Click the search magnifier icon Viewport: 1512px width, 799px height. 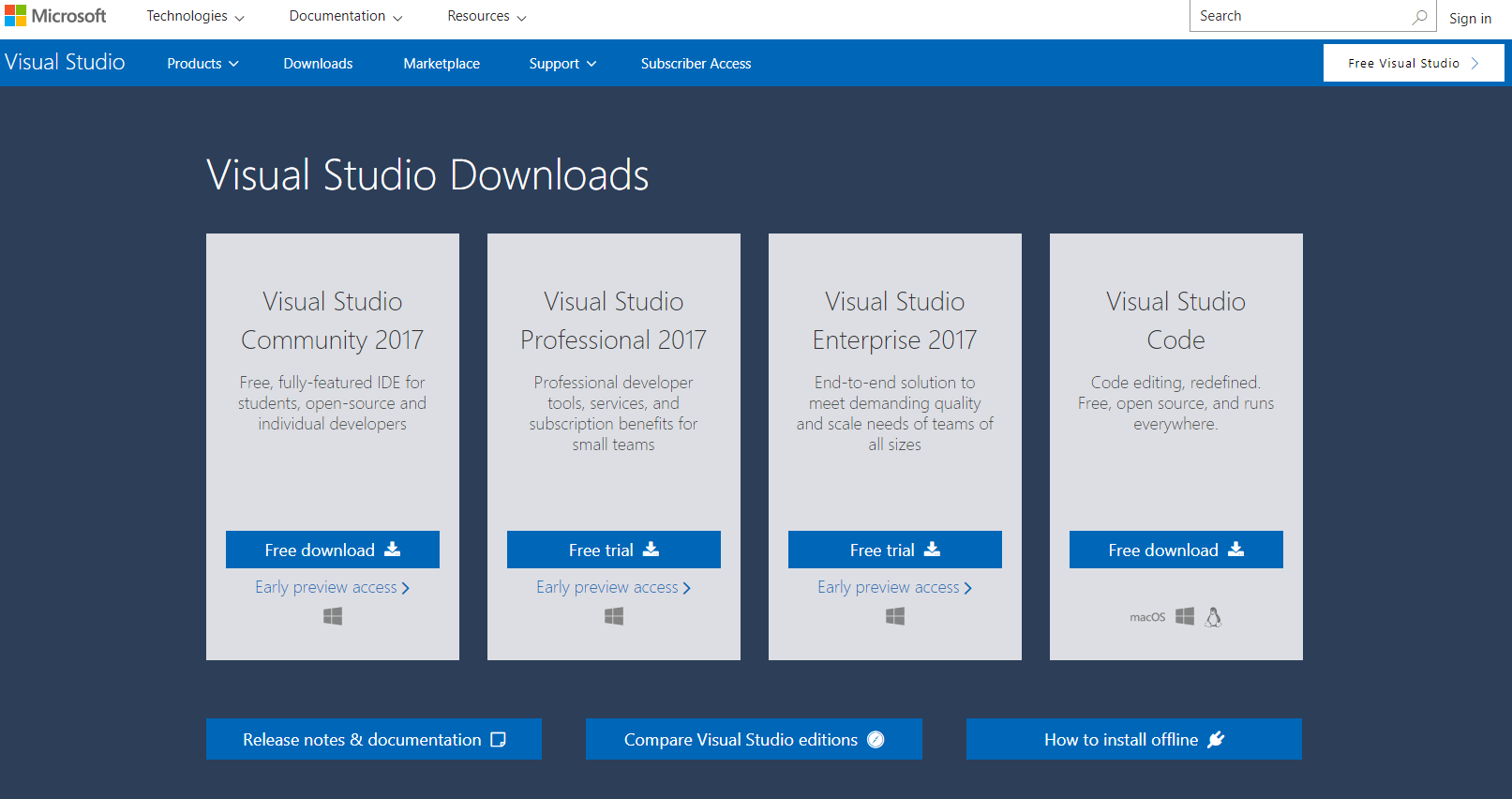pos(1420,16)
